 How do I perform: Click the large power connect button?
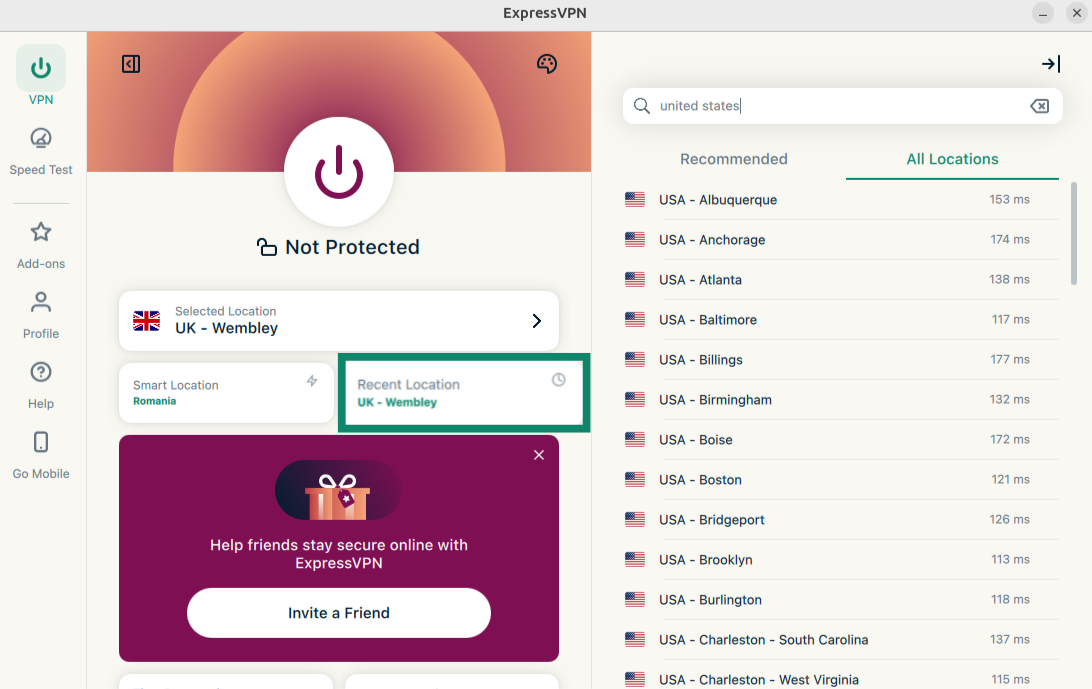click(338, 172)
